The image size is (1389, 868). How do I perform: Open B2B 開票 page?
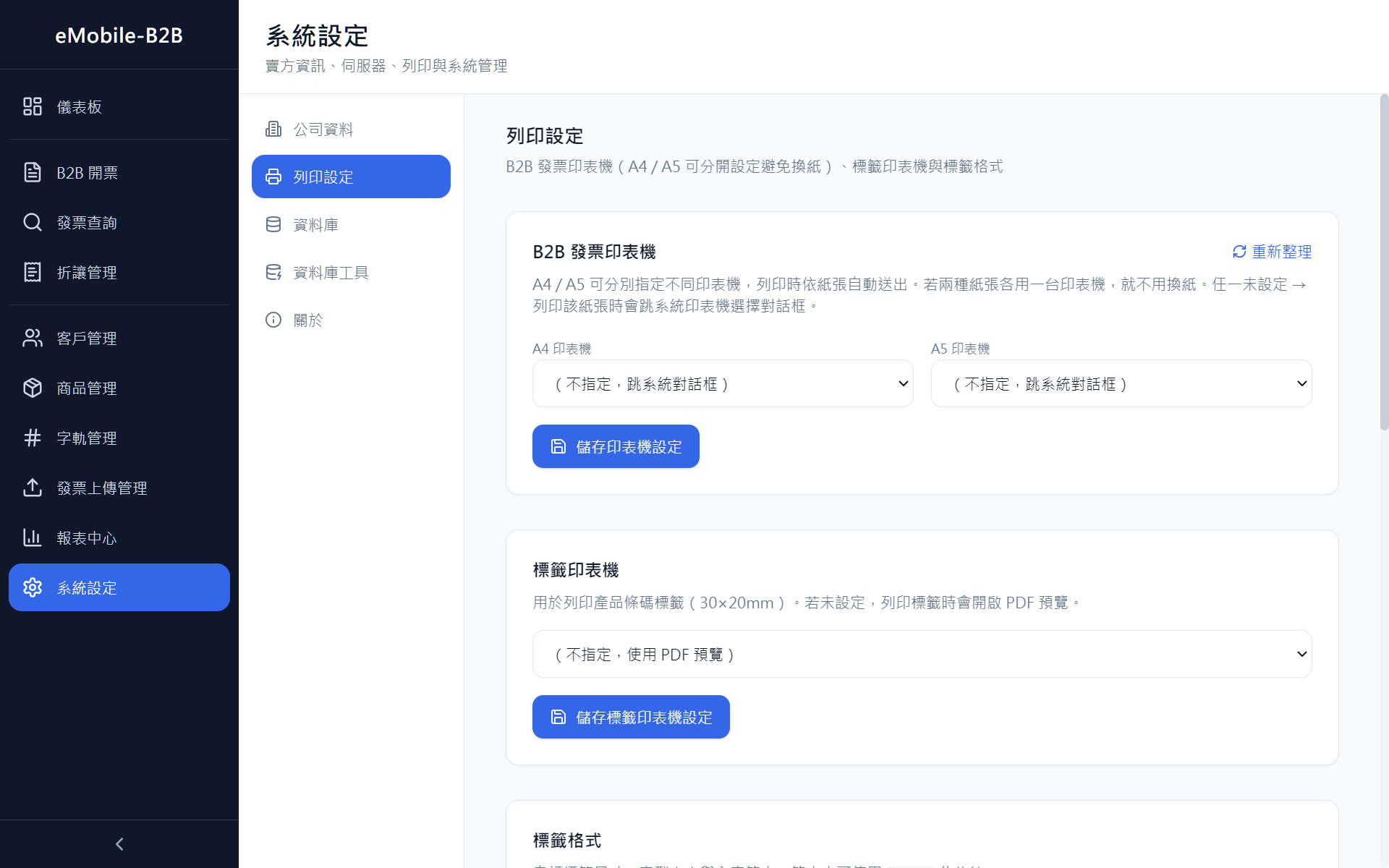119,172
